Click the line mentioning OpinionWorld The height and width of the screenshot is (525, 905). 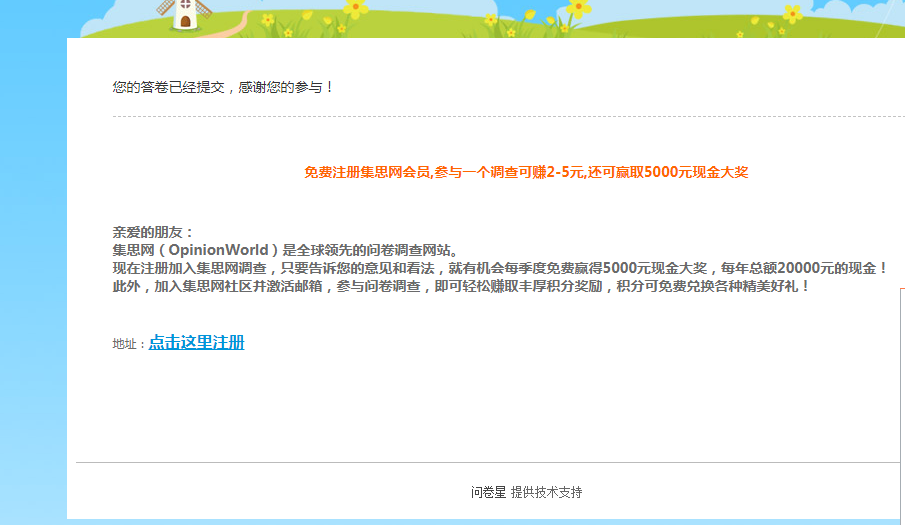285,250
